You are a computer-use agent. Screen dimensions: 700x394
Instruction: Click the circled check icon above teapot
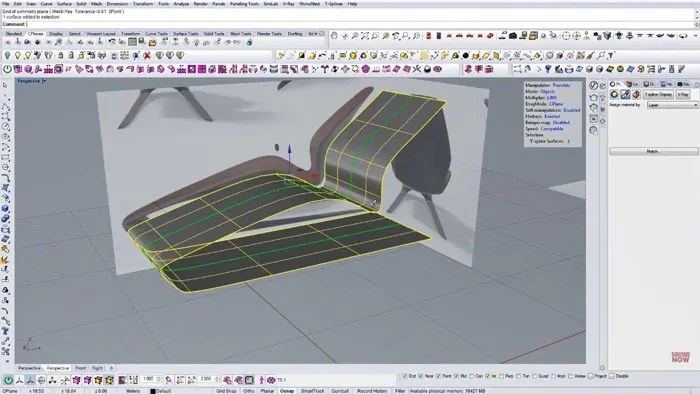[x=593, y=85]
